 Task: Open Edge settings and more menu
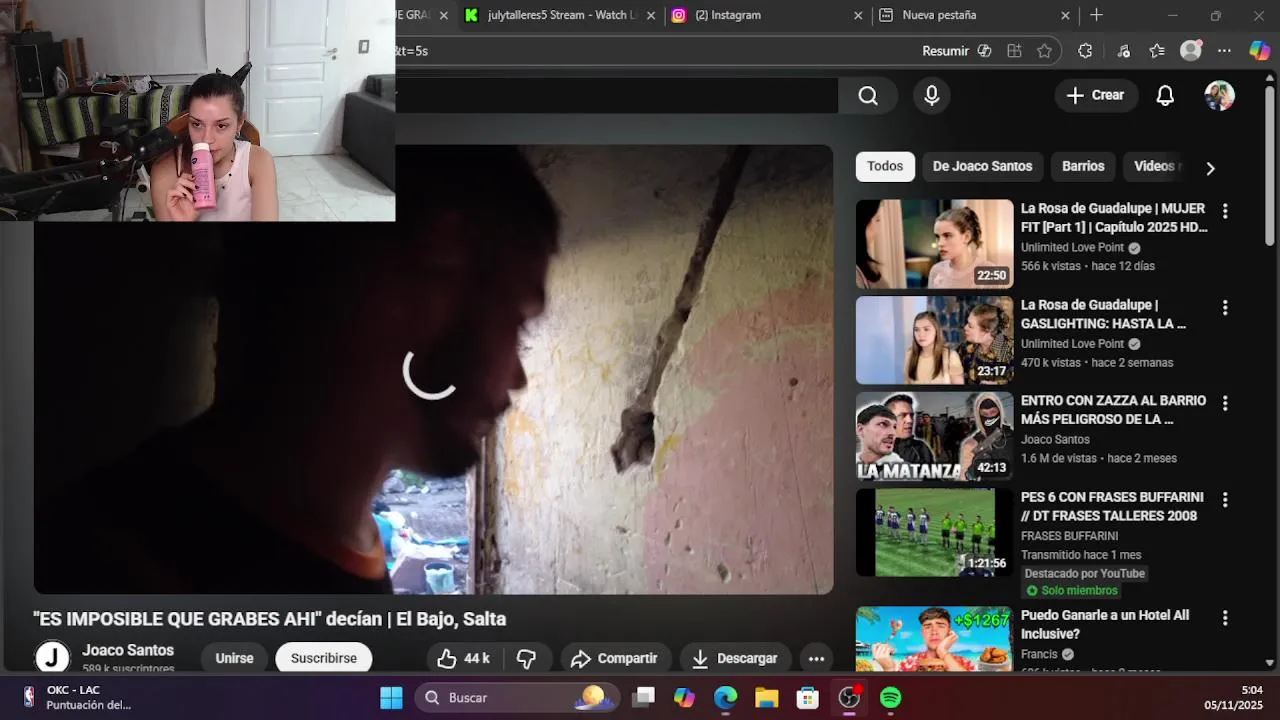(1224, 51)
